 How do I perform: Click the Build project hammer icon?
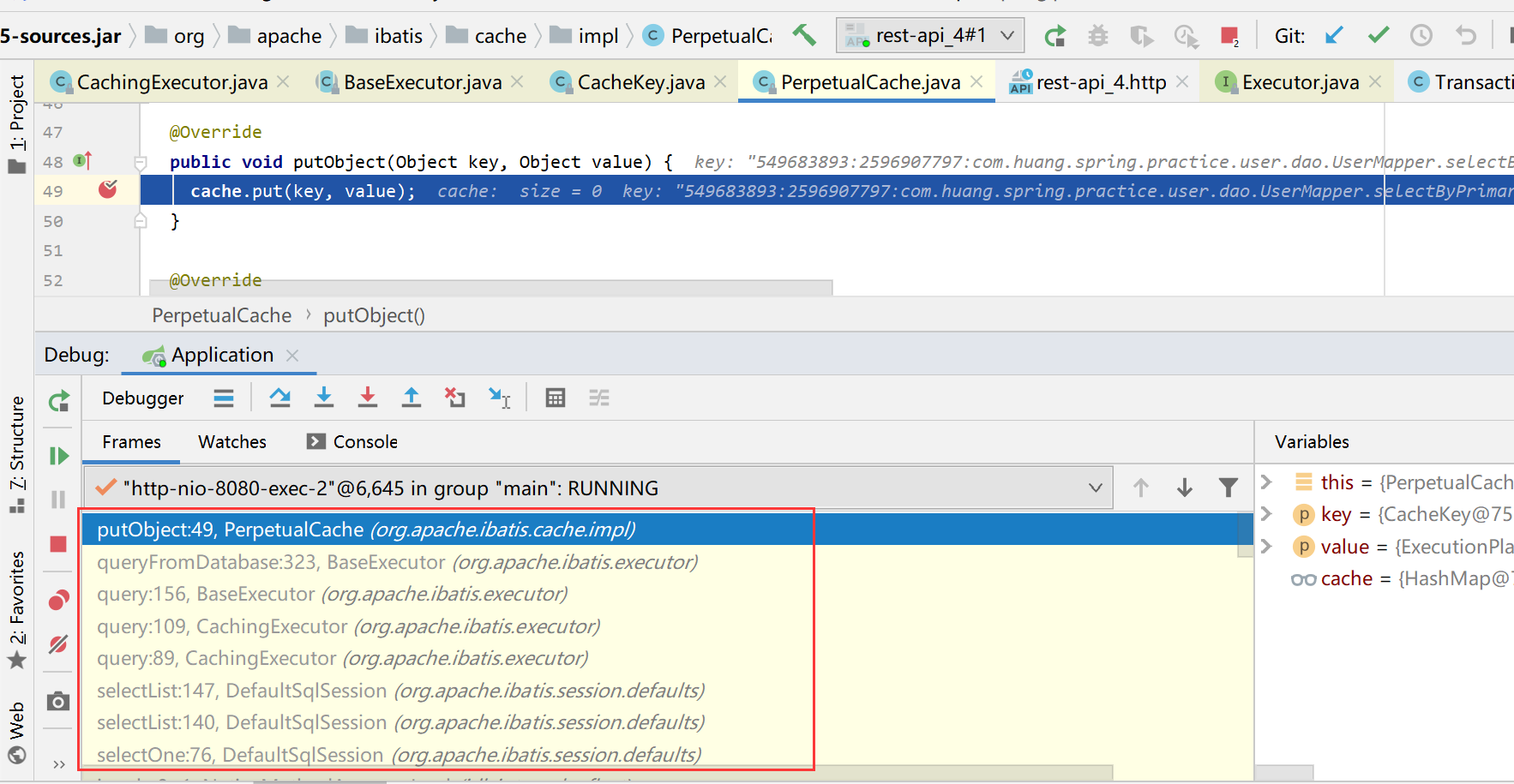pyautogui.click(x=804, y=35)
